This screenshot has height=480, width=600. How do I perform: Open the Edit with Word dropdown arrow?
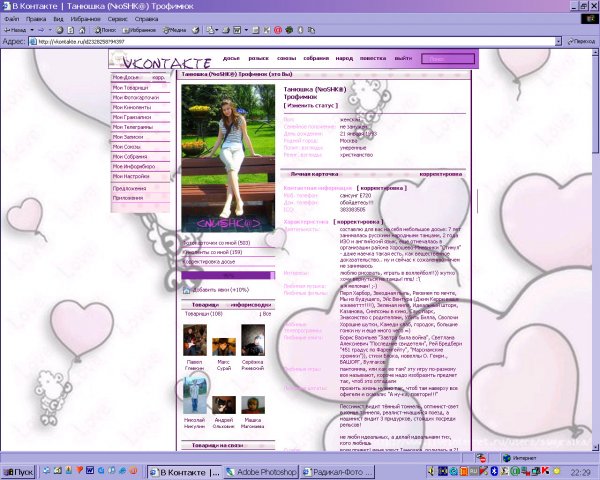tap(246, 30)
